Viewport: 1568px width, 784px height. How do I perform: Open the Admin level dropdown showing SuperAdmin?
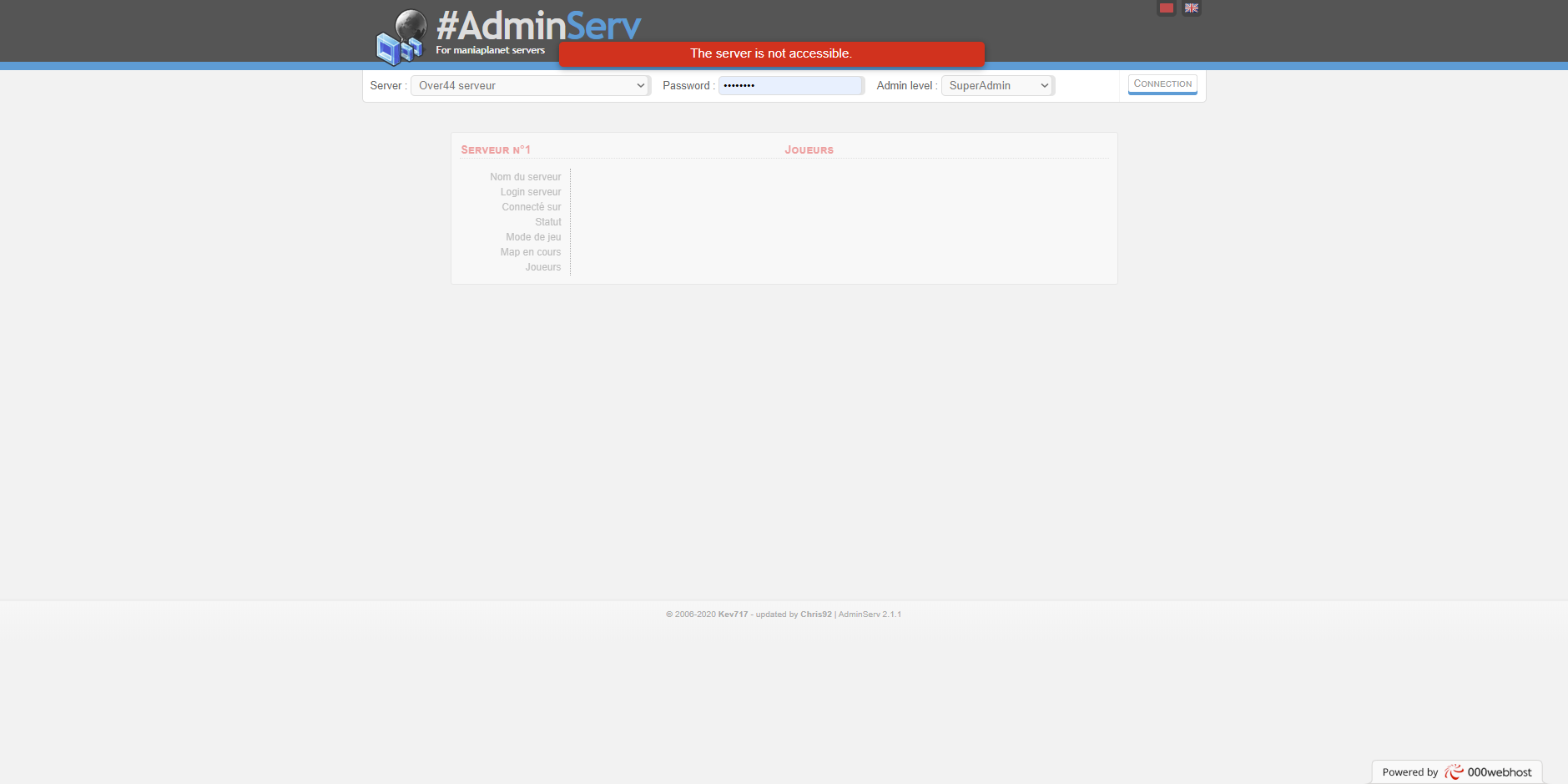coord(998,85)
